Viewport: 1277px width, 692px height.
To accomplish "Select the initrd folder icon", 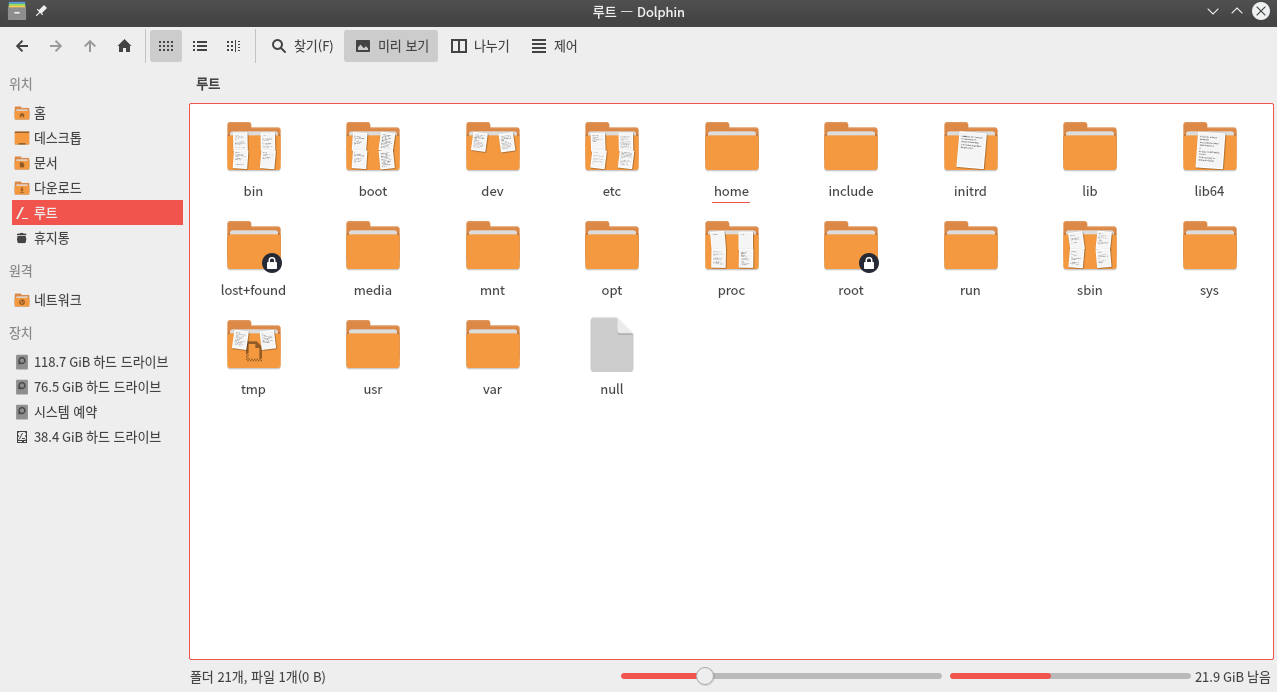I will click(970, 147).
